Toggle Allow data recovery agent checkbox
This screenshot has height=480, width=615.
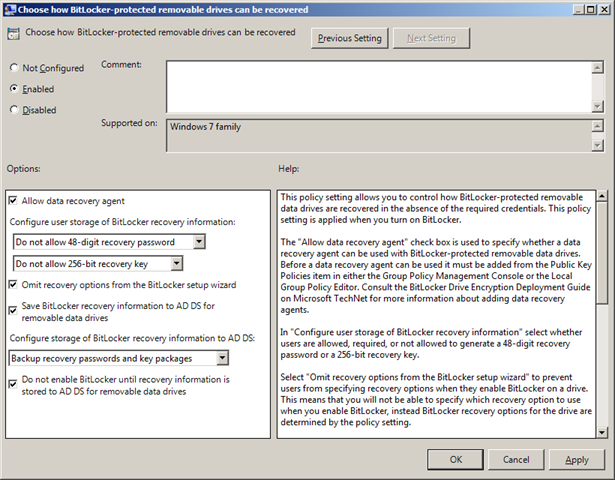coord(13,201)
